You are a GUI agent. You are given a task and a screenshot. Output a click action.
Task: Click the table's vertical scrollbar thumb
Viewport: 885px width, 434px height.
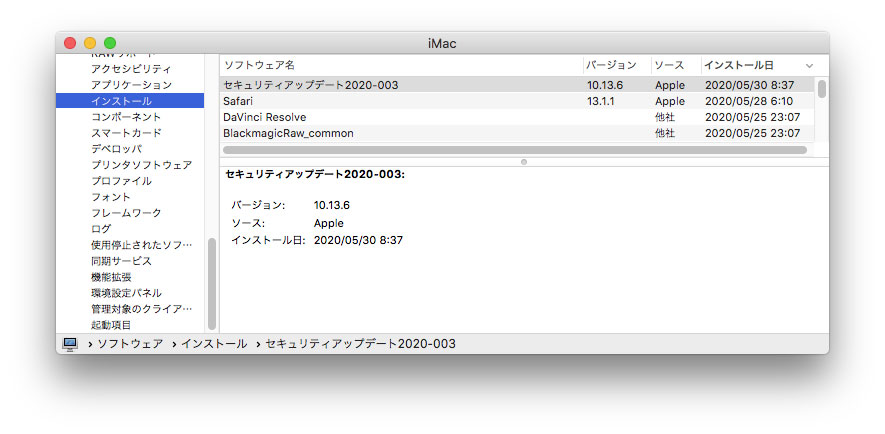coord(822,89)
